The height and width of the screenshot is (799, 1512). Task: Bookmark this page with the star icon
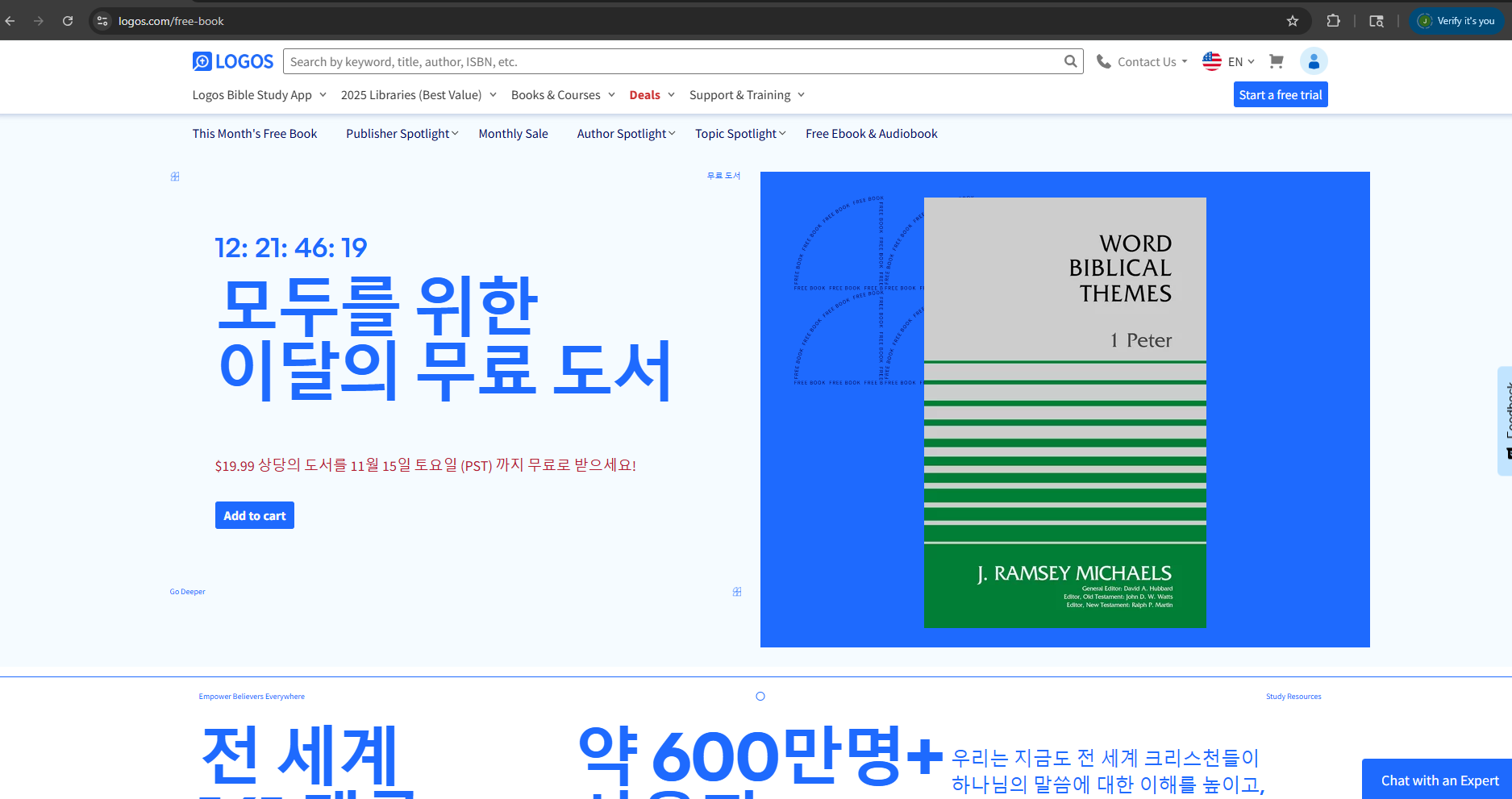pos(1293,21)
